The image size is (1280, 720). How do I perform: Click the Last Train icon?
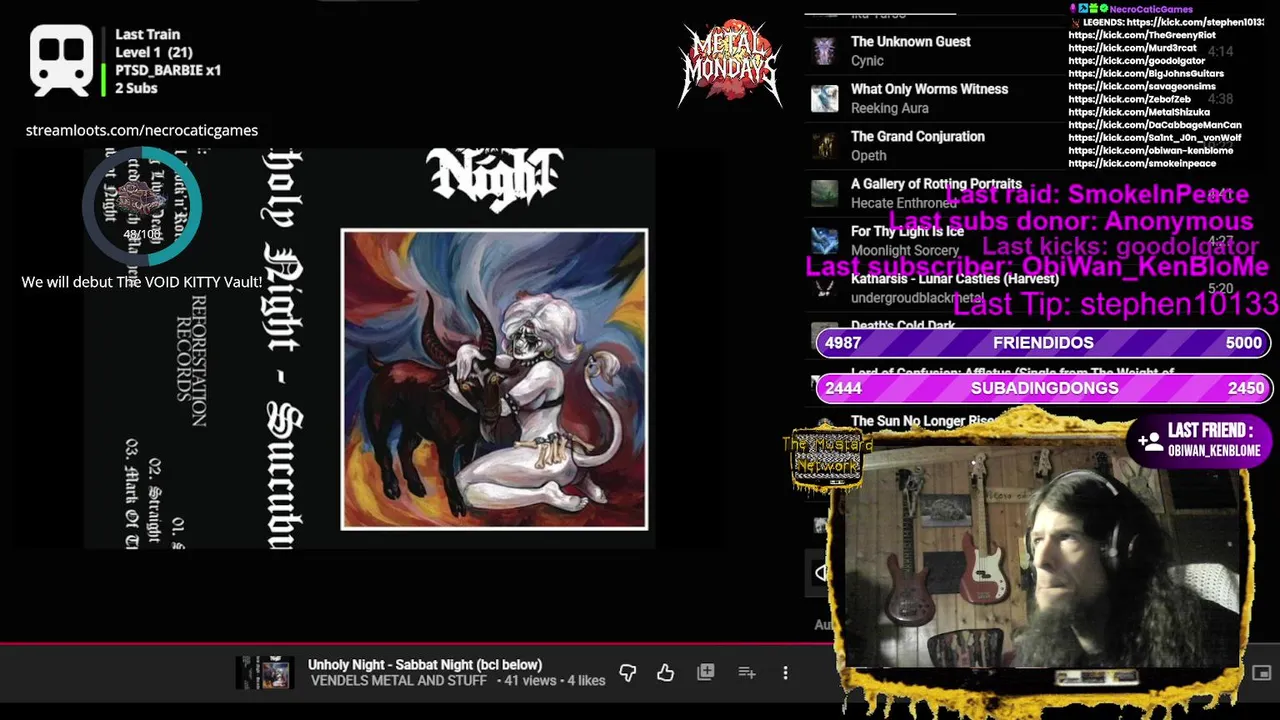(61, 60)
